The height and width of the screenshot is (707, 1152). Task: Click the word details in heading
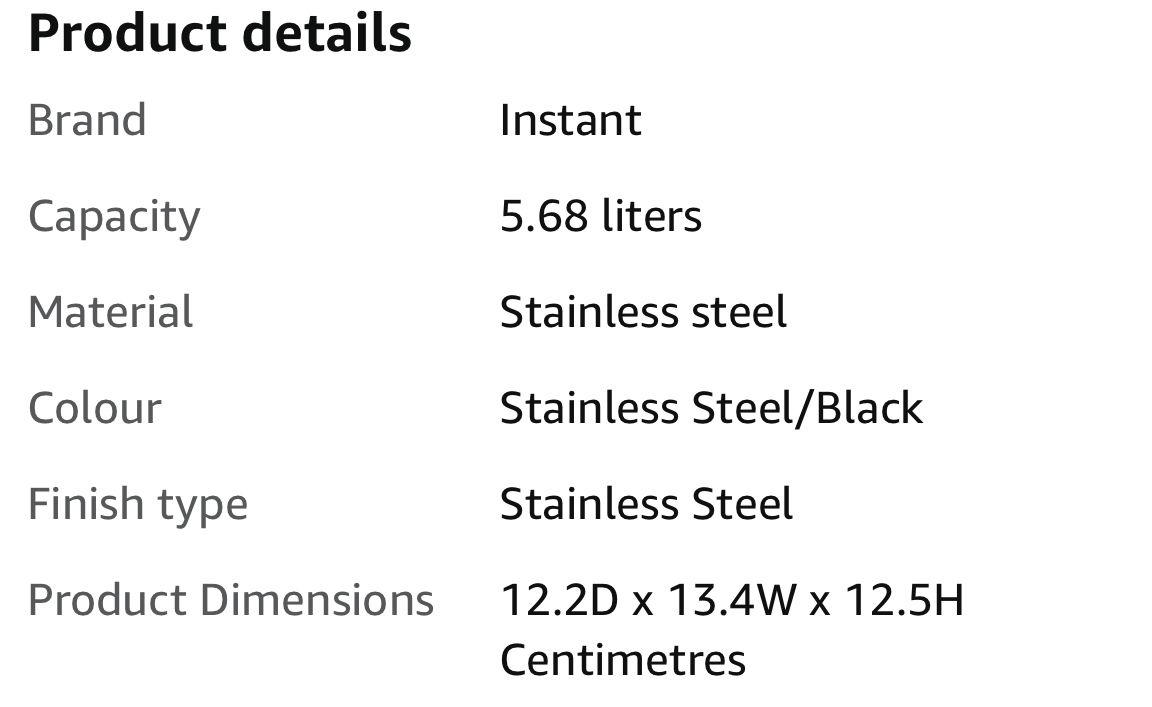[x=327, y=34]
